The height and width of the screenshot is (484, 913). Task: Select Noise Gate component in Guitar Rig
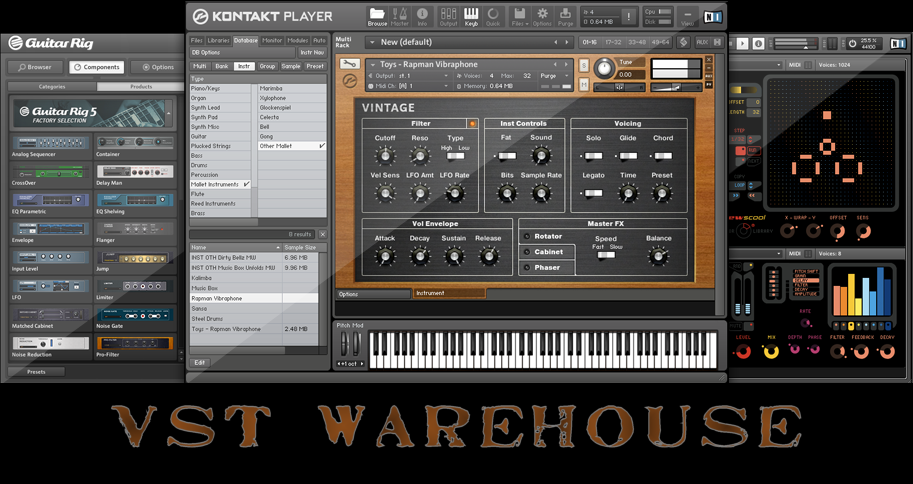coord(135,317)
